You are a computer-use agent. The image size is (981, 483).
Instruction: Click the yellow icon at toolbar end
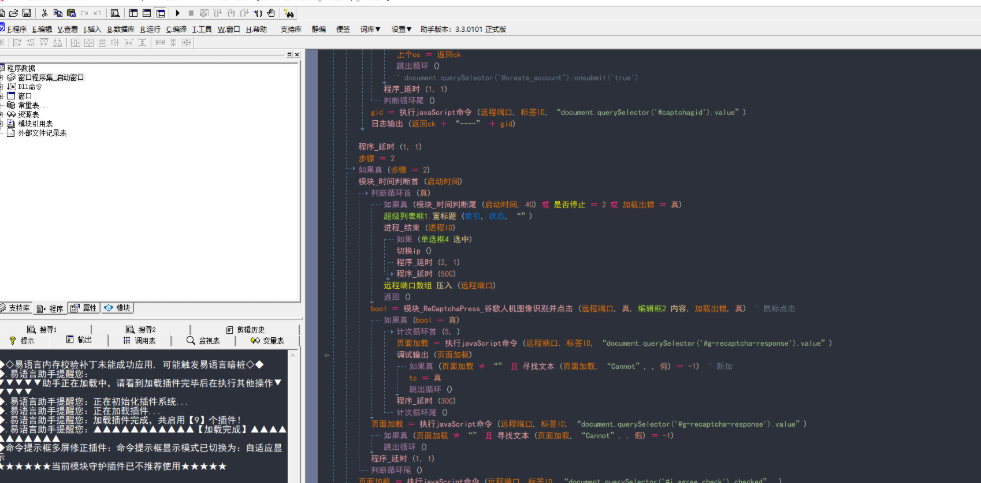[289, 14]
